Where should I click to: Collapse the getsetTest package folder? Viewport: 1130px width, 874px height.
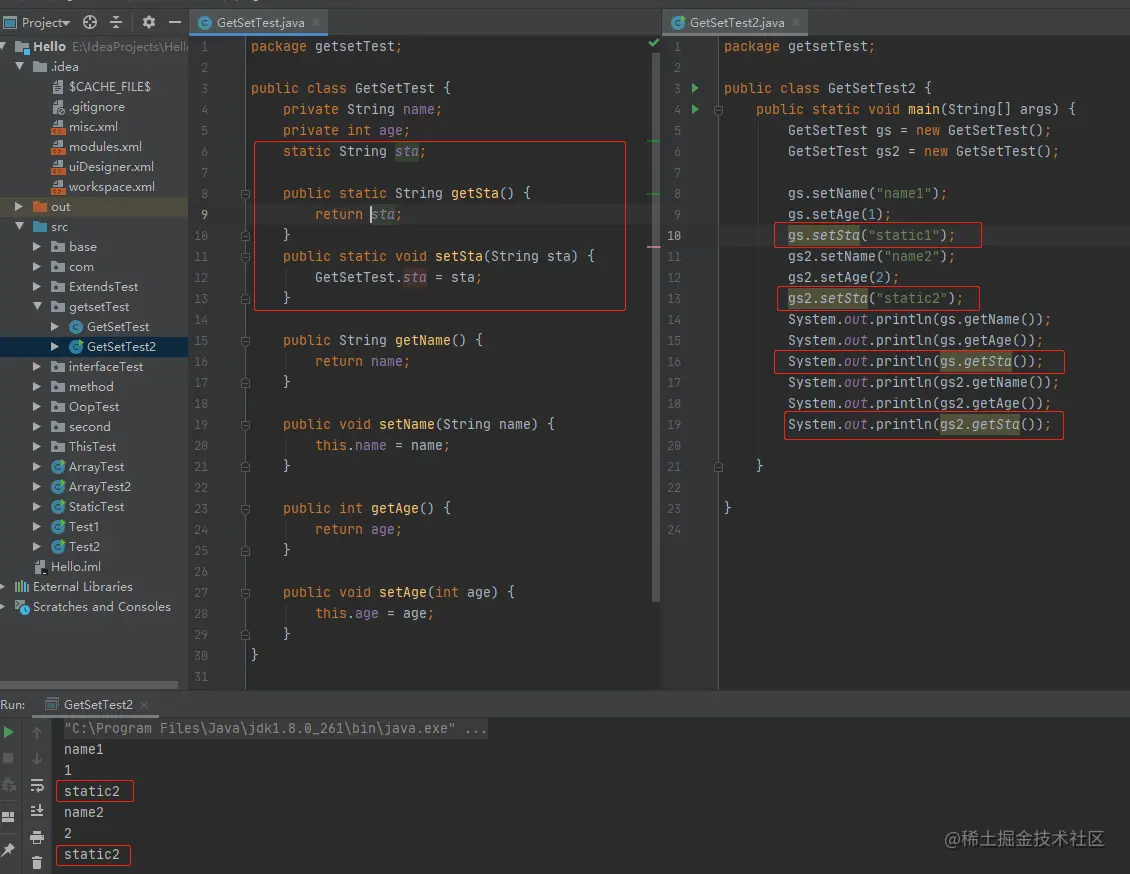click(37, 307)
